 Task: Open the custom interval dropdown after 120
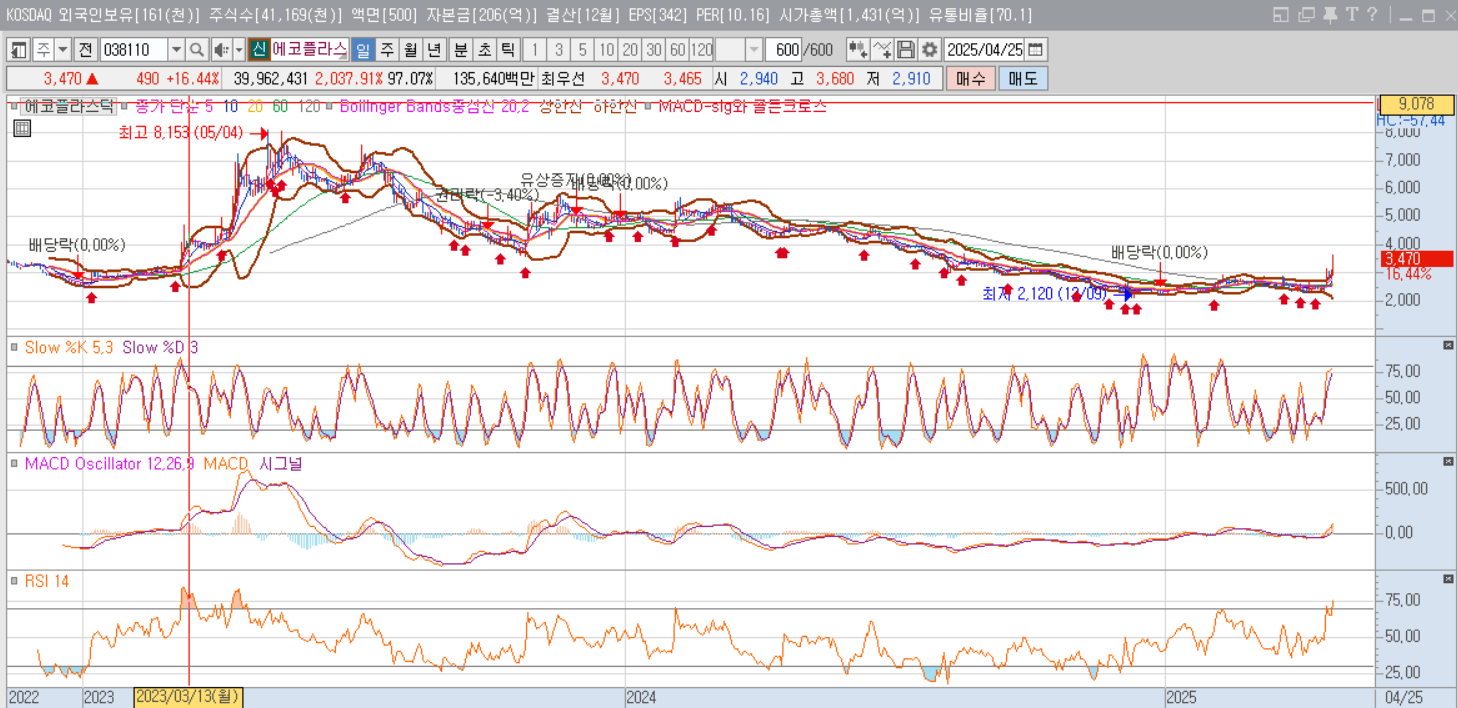point(754,50)
